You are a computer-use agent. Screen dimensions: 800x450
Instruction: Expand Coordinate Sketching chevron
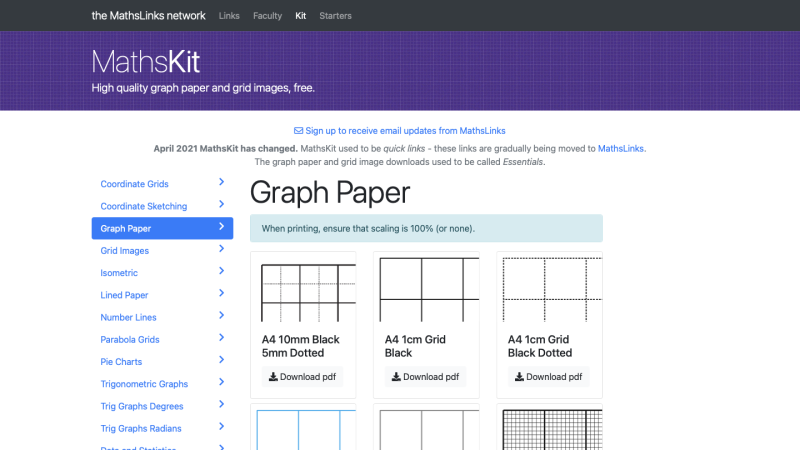221,204
